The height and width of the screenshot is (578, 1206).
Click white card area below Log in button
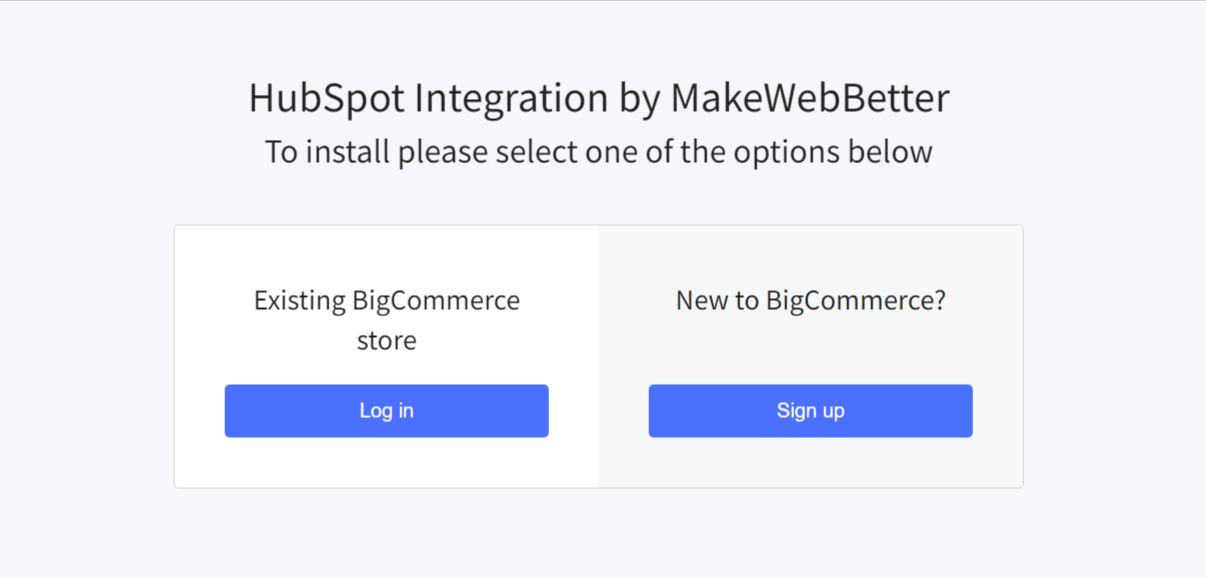click(x=386, y=463)
